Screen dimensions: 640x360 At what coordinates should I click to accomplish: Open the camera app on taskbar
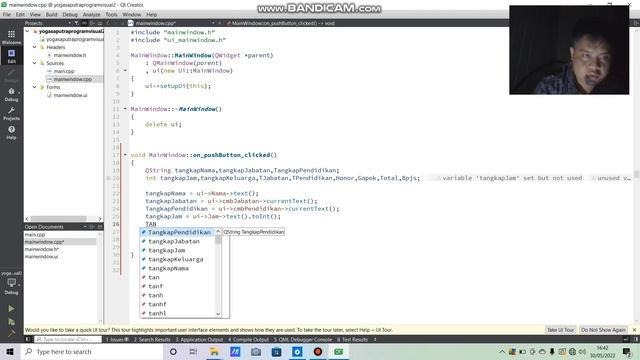coord(256,351)
